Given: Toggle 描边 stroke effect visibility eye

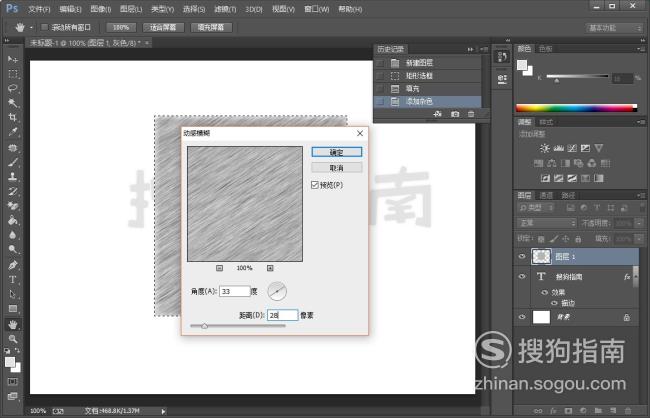Looking at the screenshot, I should 554,303.
